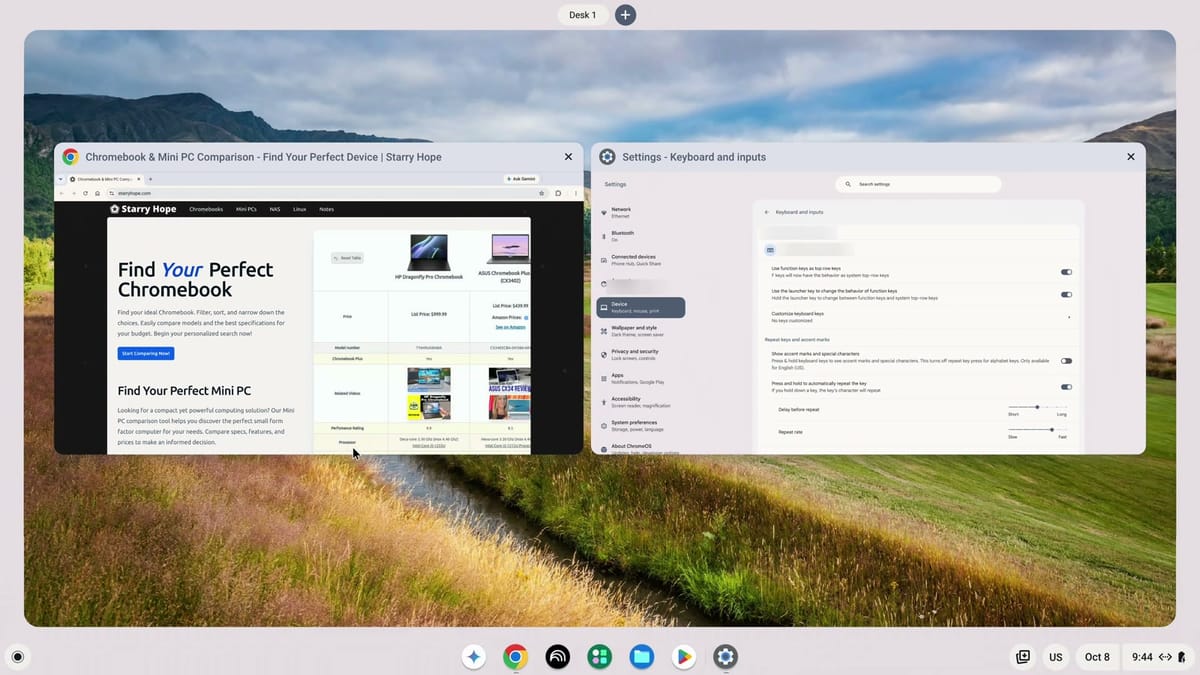This screenshot has height=675, width=1200.
Task: Add a new desk with the plus button
Action: (x=625, y=15)
